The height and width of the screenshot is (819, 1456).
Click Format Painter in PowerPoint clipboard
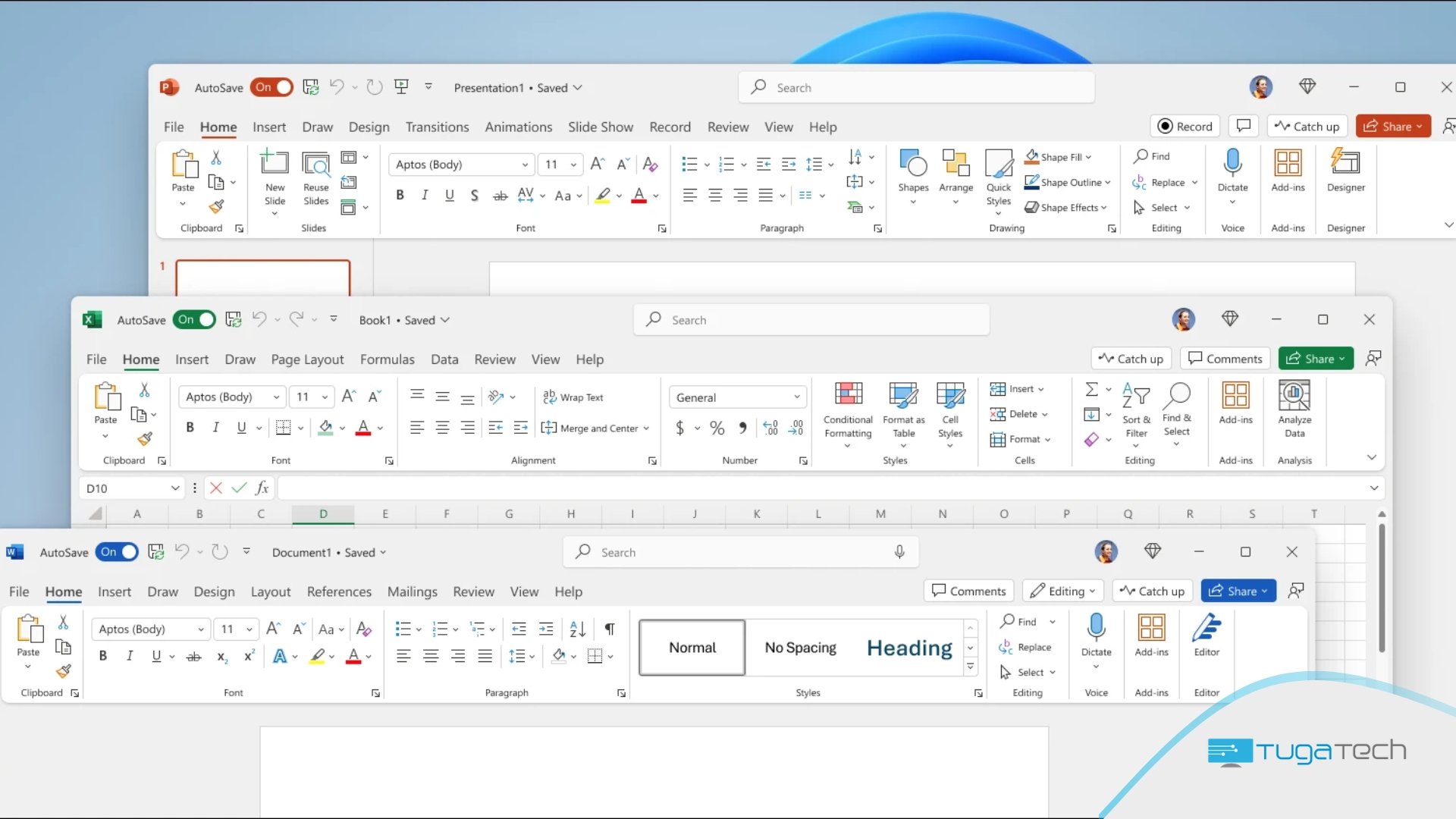(x=217, y=206)
